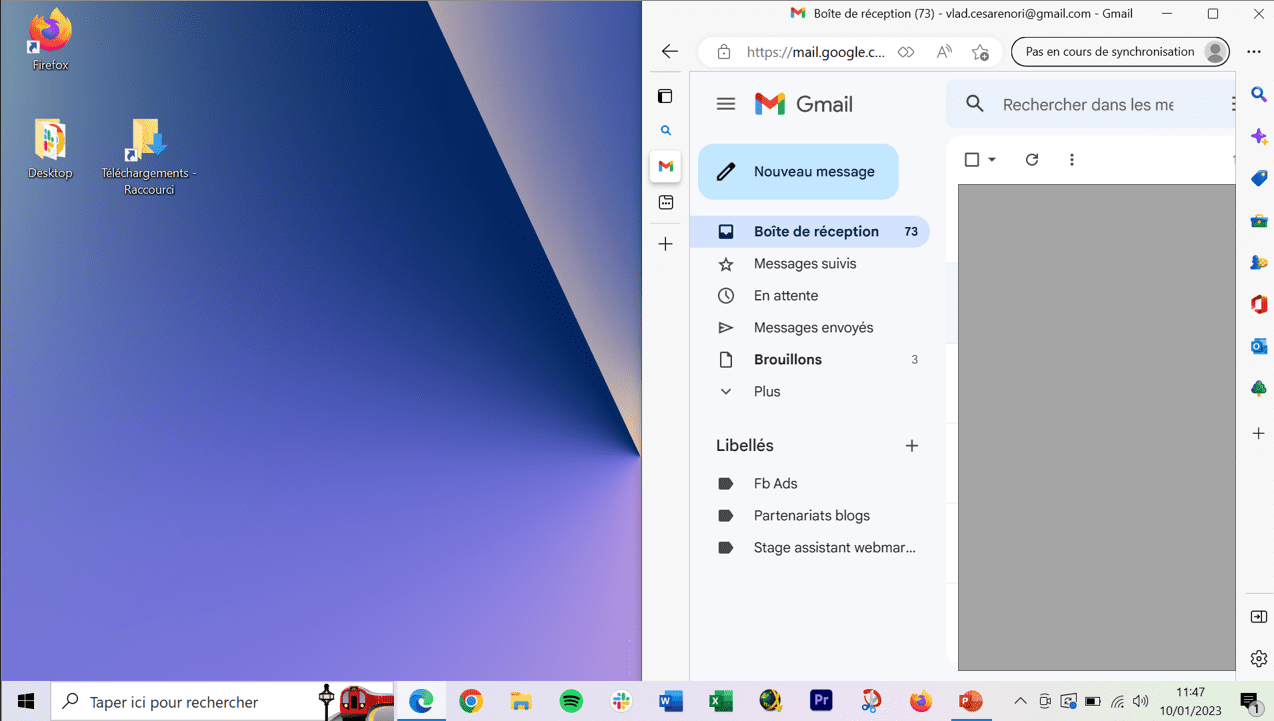
Task: Open the Edge sidebar Outlook icon
Action: [1259, 346]
